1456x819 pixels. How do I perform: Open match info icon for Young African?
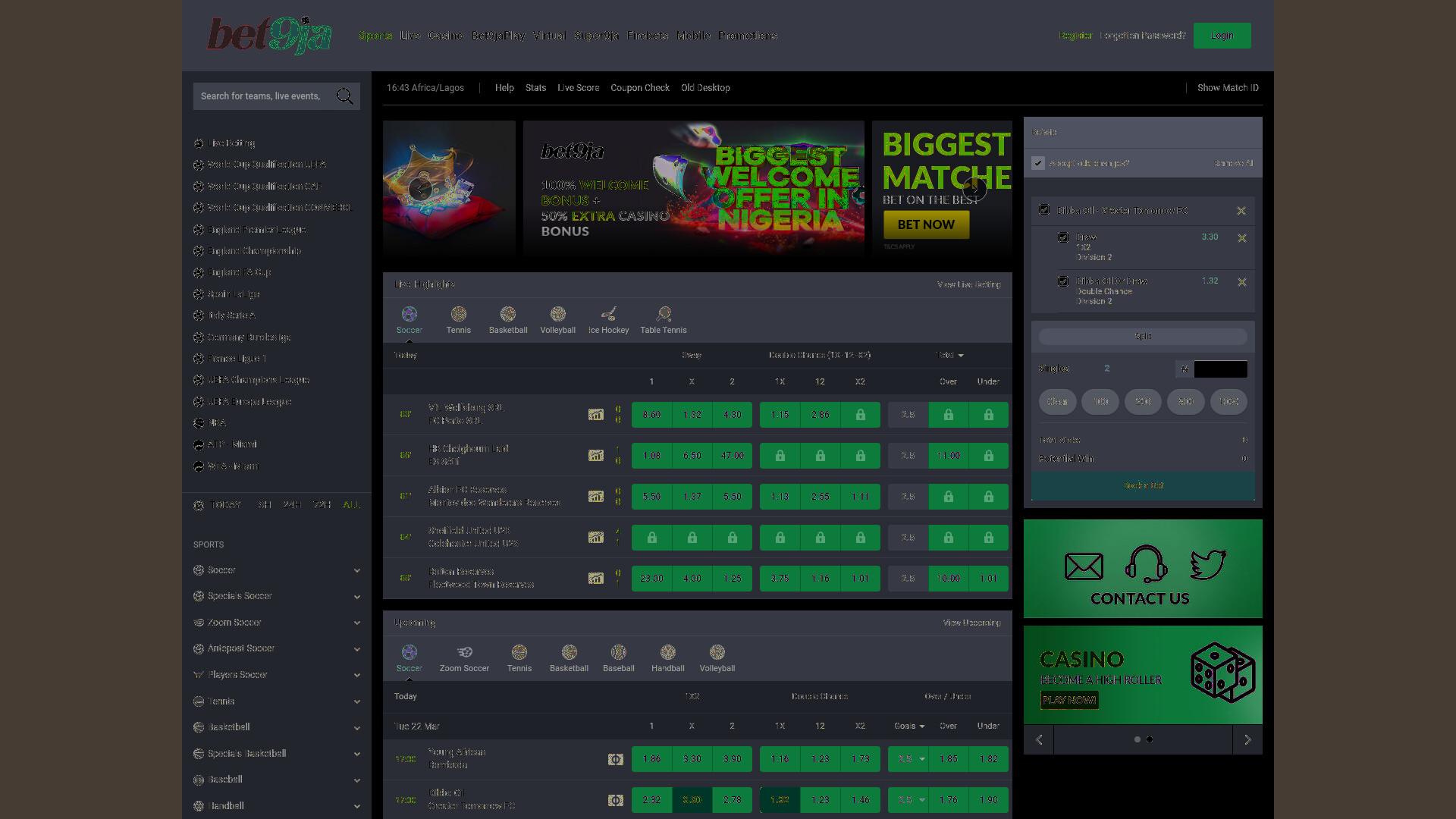pos(616,759)
